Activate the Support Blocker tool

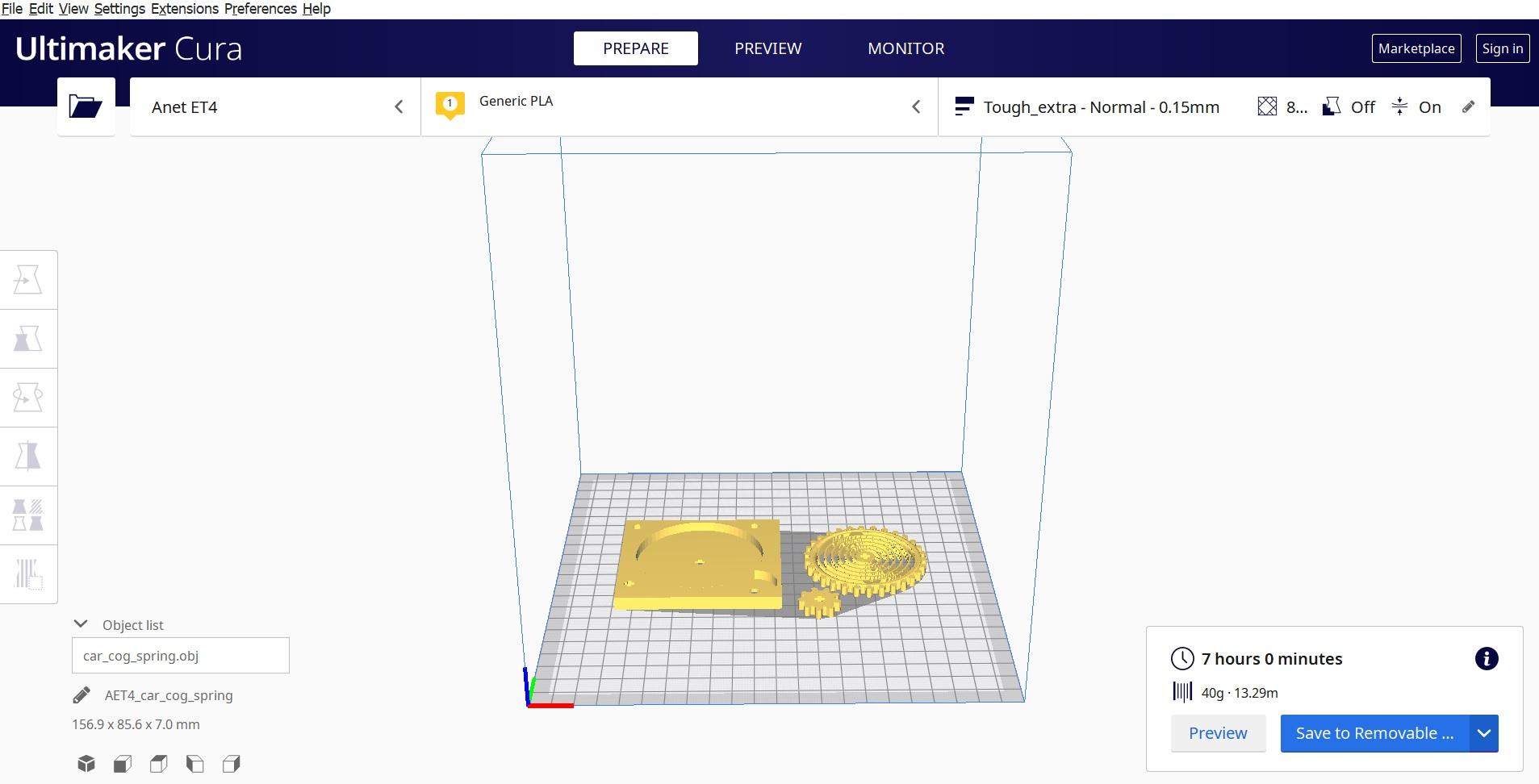point(28,573)
